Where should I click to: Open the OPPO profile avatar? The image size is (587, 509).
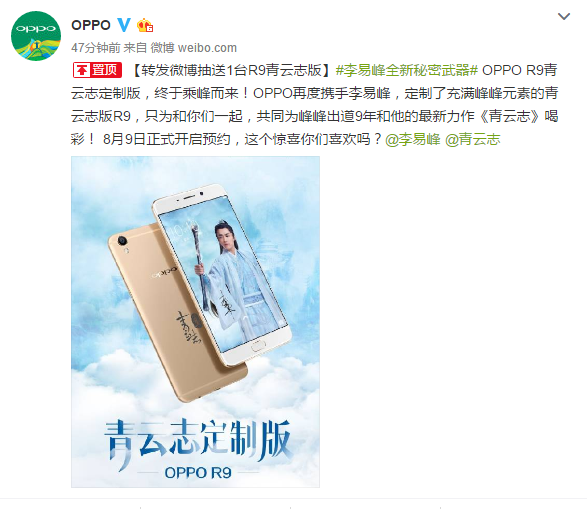tap(36, 36)
